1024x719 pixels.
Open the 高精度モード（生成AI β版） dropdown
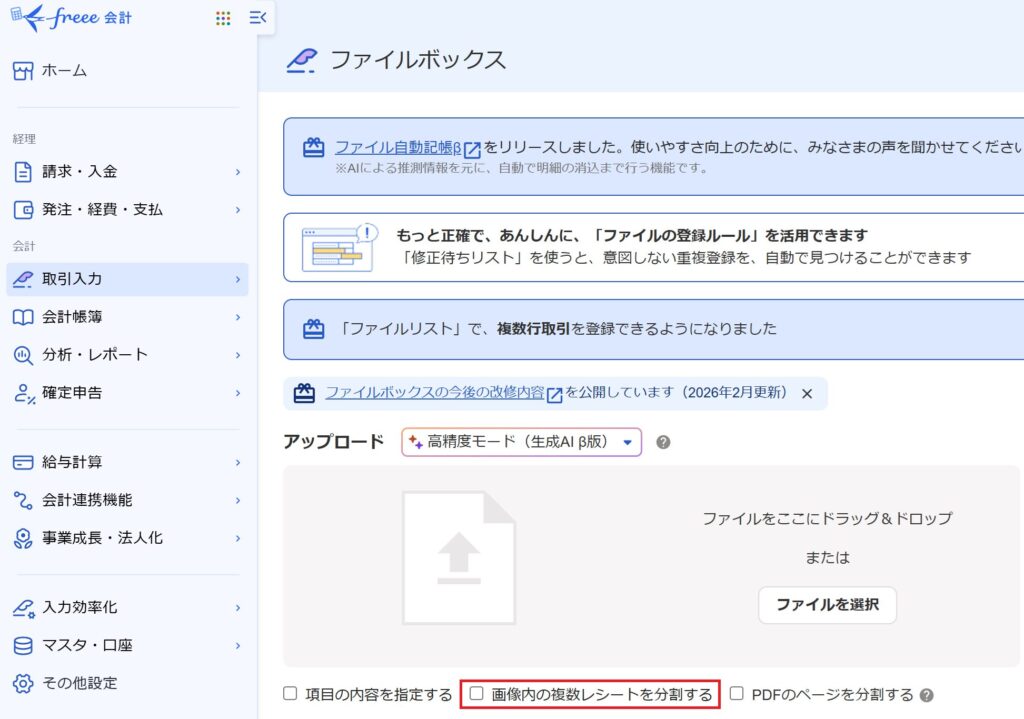[x=521, y=442]
